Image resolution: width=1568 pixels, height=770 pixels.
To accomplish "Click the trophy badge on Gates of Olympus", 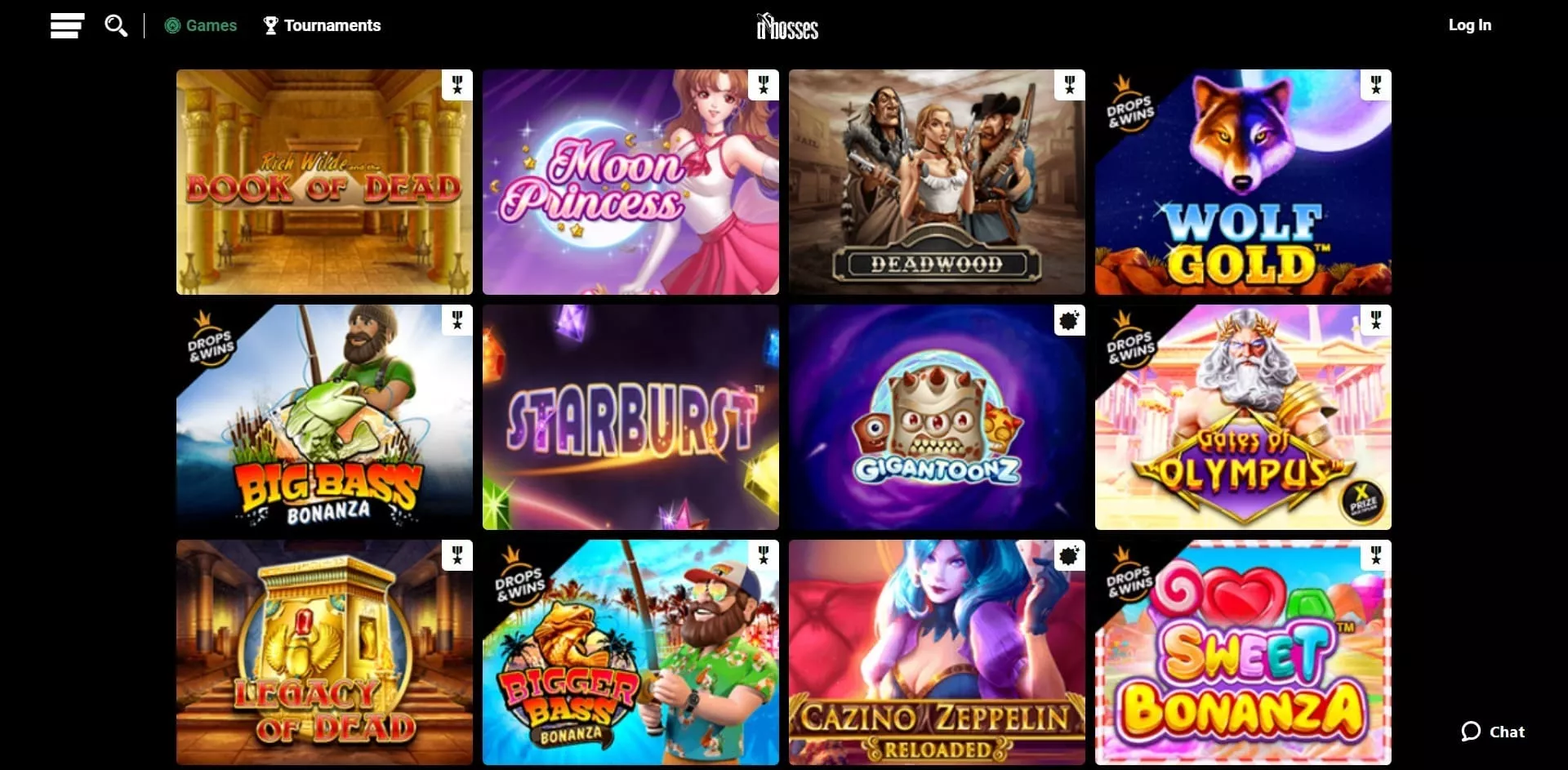I will click(1376, 320).
